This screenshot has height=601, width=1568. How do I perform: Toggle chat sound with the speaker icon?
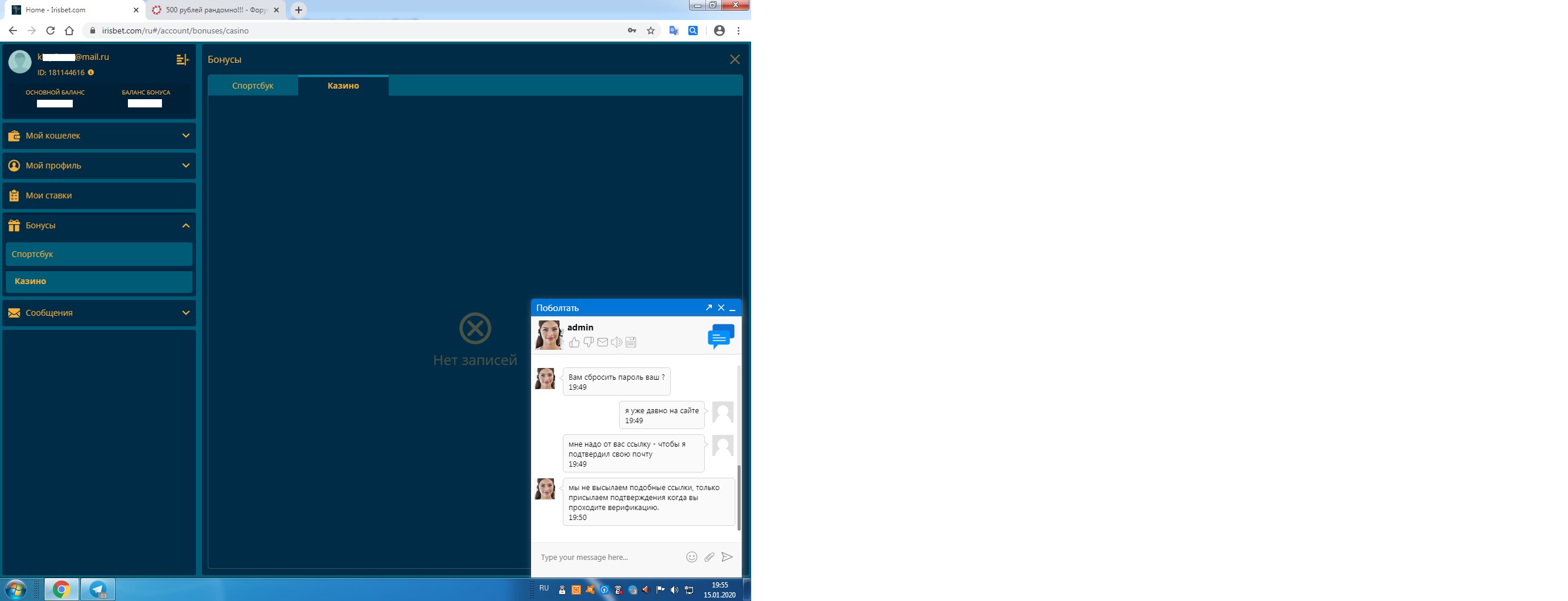[617, 342]
